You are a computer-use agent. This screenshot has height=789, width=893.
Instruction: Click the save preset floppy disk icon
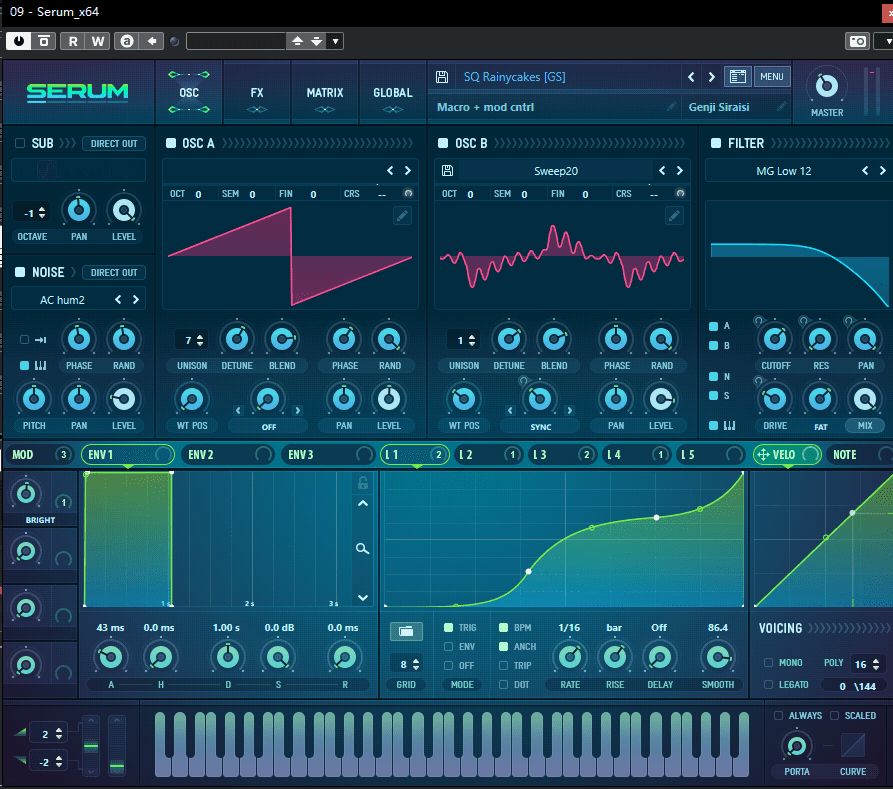coord(443,77)
